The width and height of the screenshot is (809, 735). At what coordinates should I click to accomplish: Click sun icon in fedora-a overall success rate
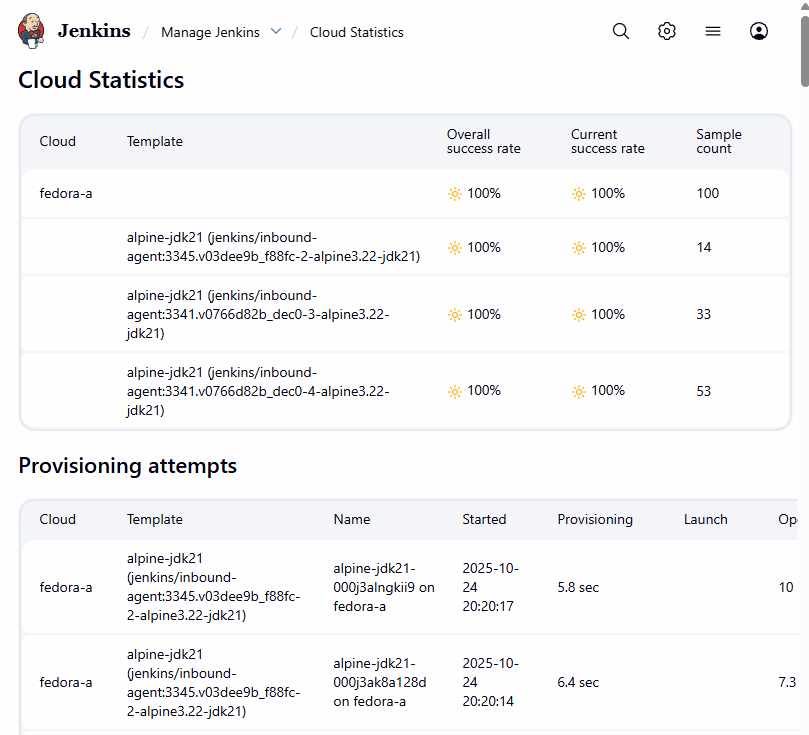pos(455,194)
